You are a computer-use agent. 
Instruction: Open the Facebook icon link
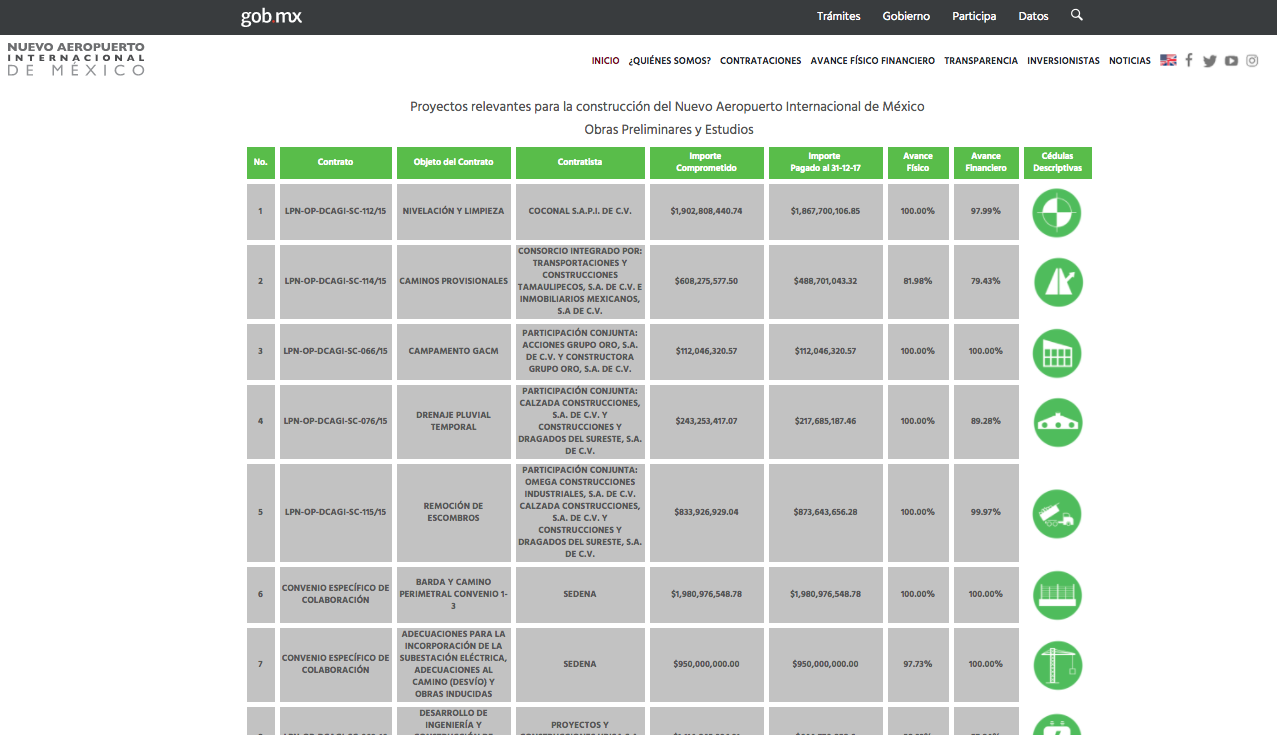[x=1189, y=60]
